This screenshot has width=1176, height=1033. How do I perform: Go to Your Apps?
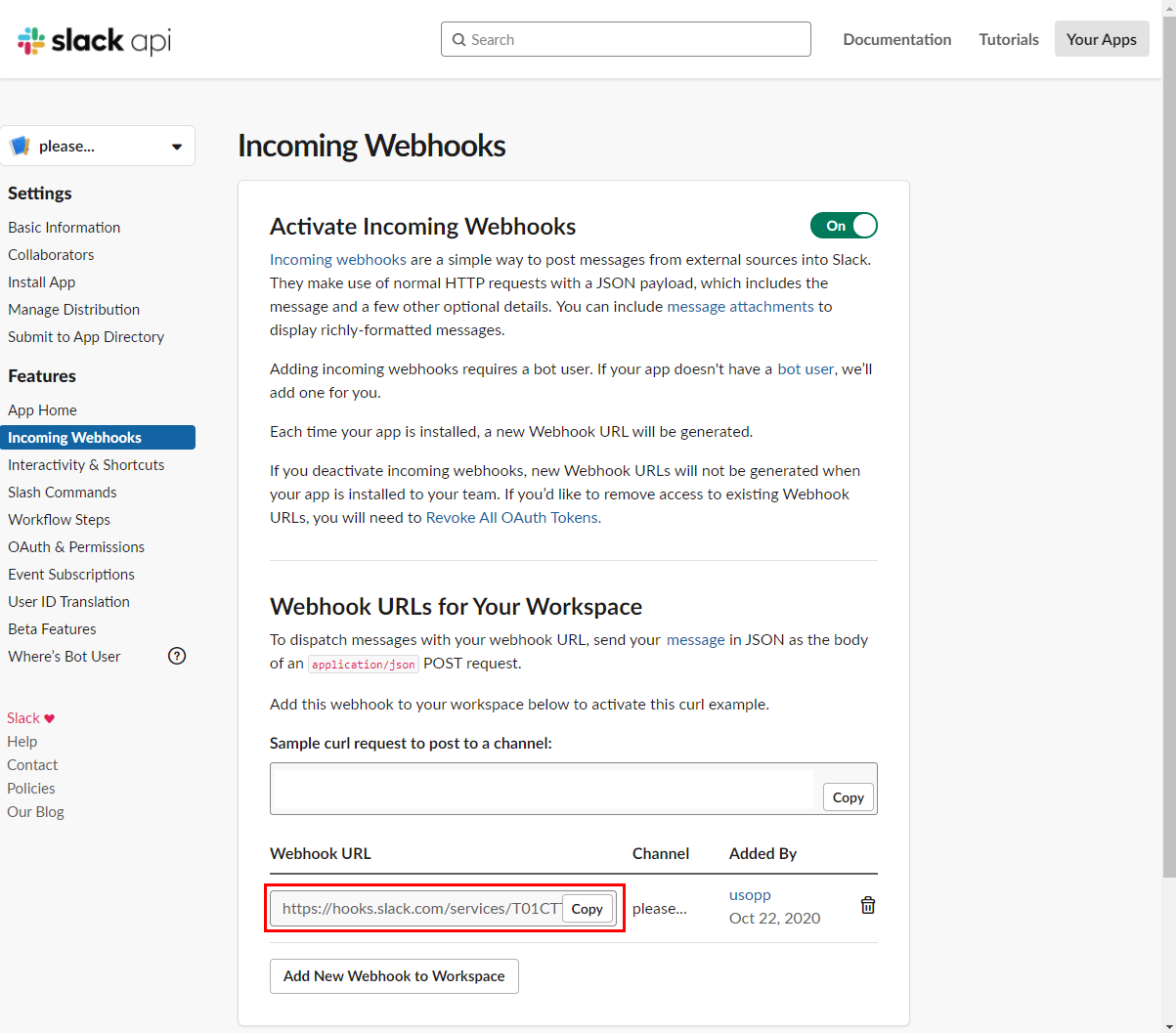click(1102, 39)
